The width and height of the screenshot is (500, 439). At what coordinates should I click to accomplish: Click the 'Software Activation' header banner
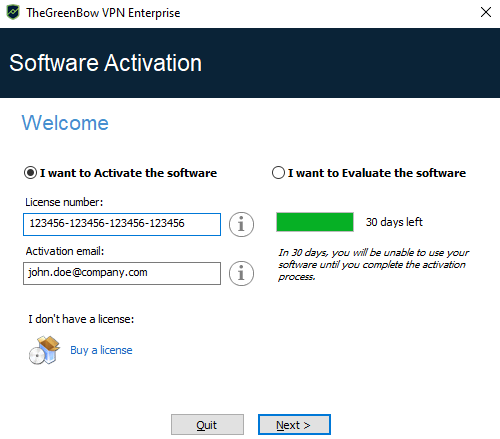pos(250,63)
